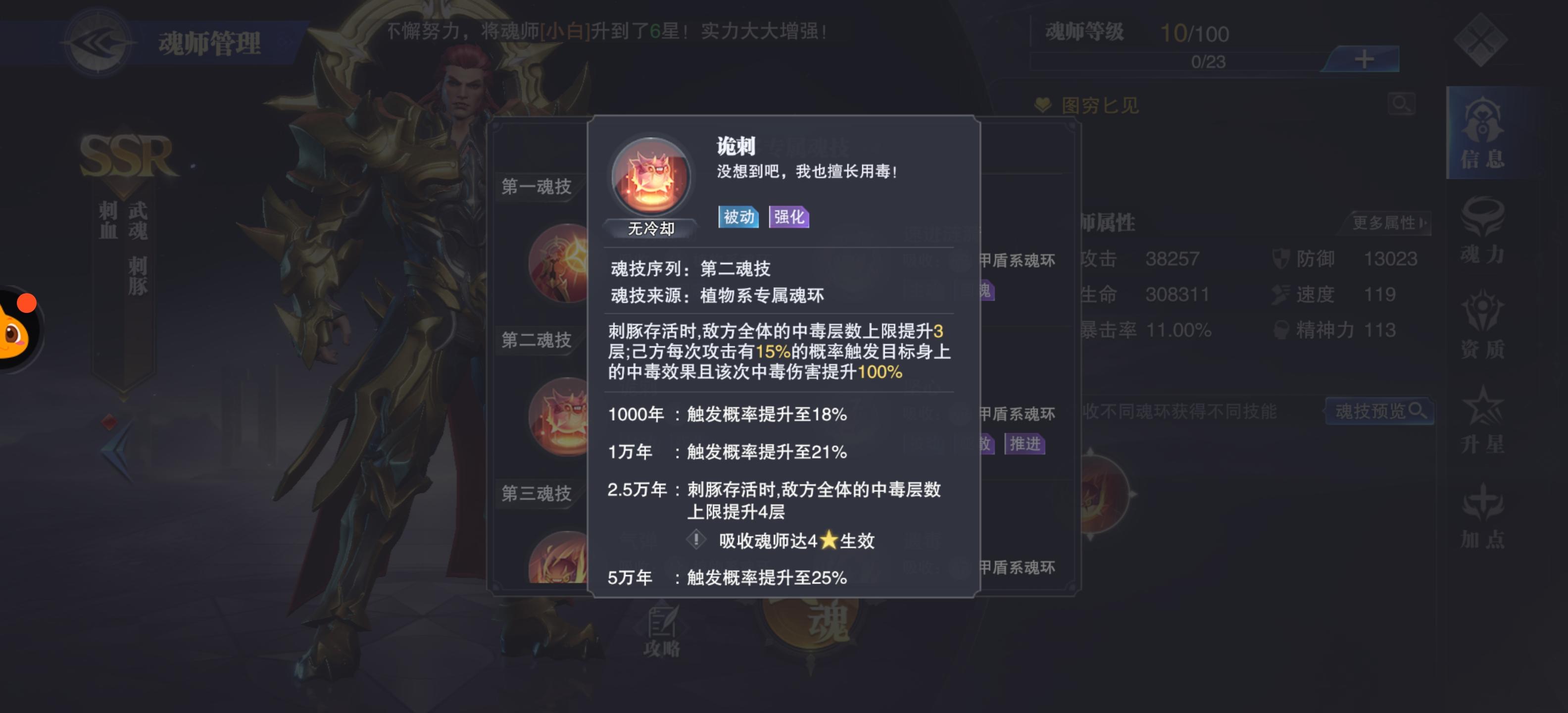Click the diamond menu icon in top-right corner

tap(1480, 40)
